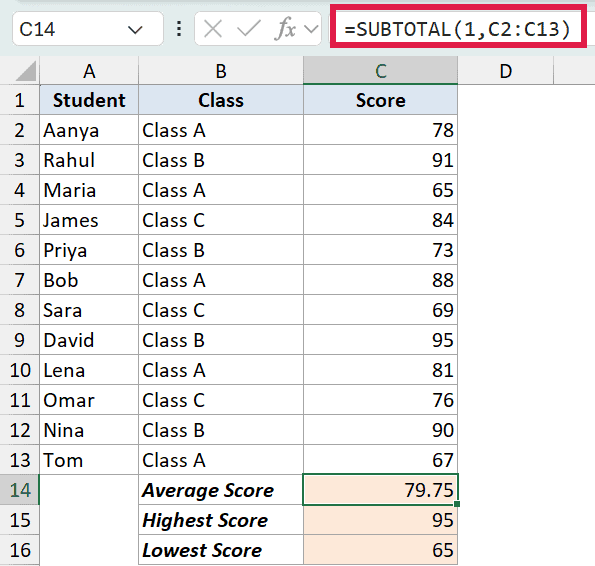Image resolution: width=595 pixels, height=566 pixels.
Task: Click the Average Score label cell
Action: pyautogui.click(x=221, y=490)
